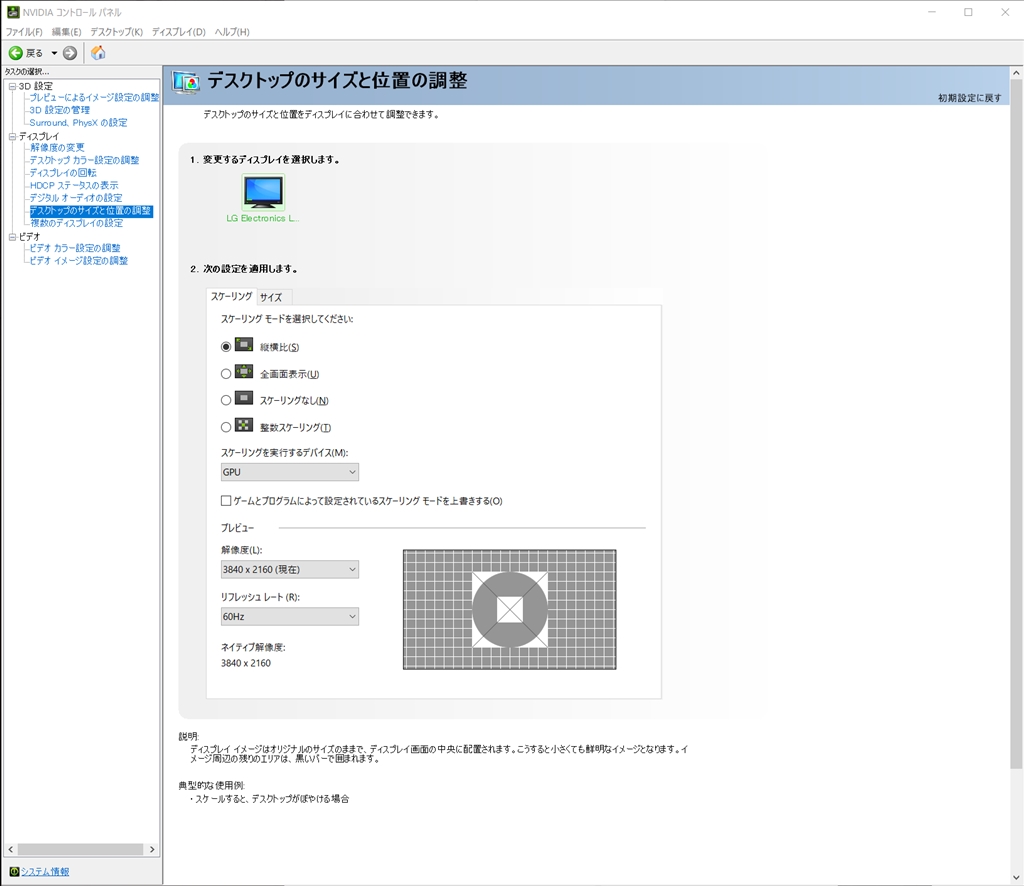Click the 全画面表示 scaling mode icon
The image size is (1024, 886).
pos(244,372)
